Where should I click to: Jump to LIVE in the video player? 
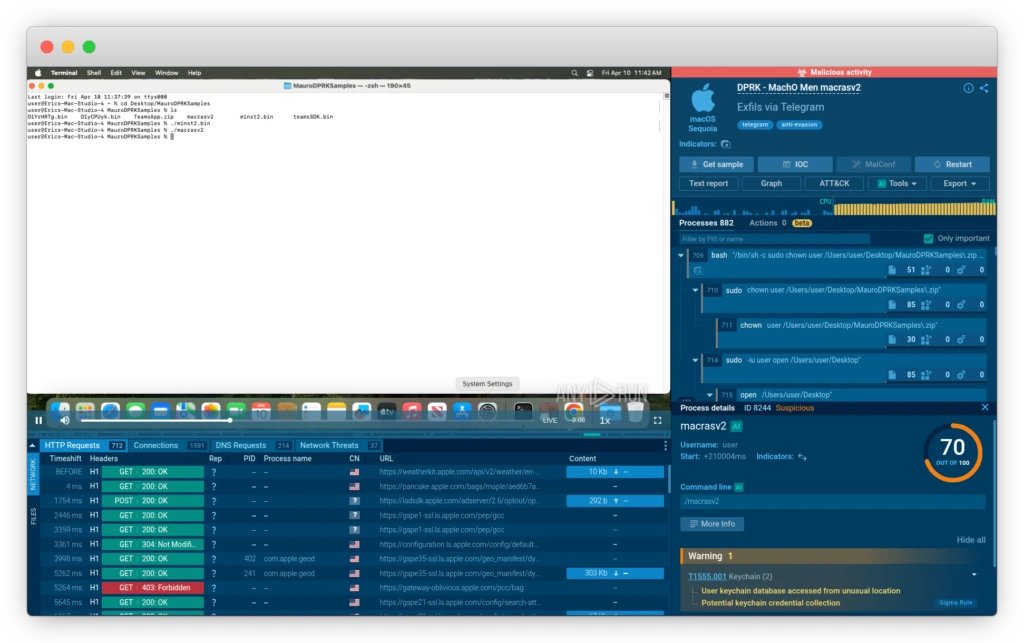pos(550,420)
